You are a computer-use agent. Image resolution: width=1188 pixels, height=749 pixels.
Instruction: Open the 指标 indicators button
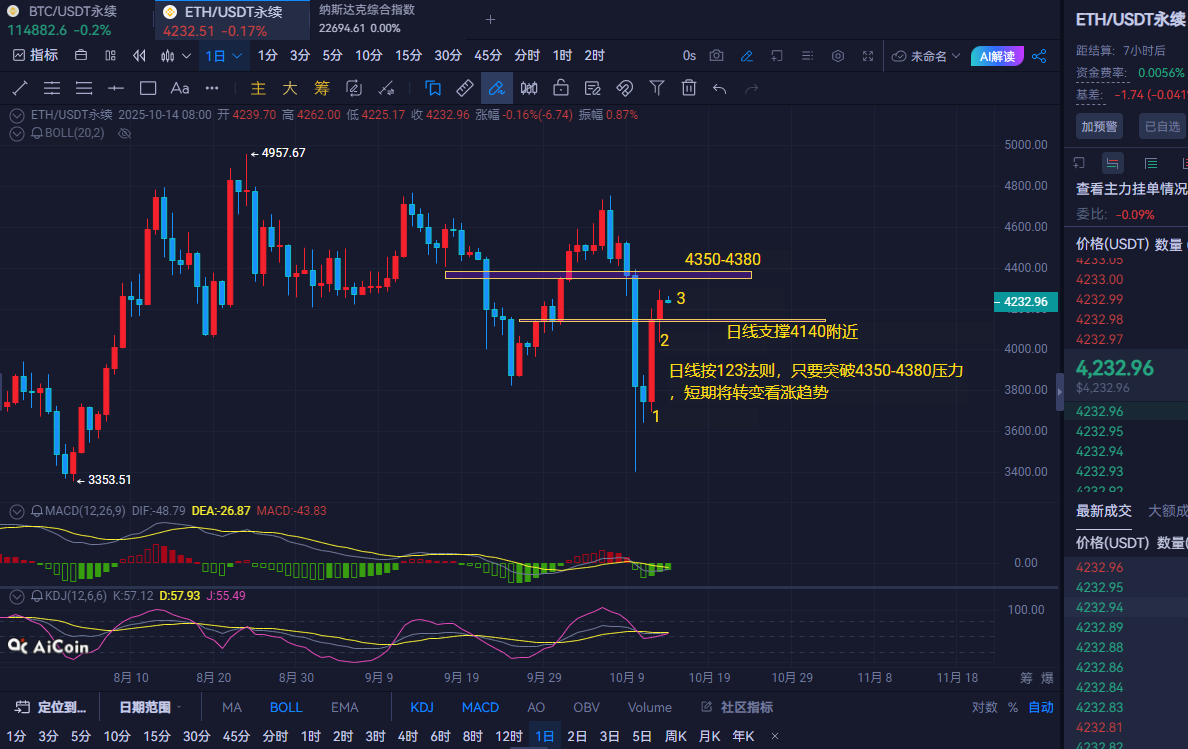[x=36, y=55]
